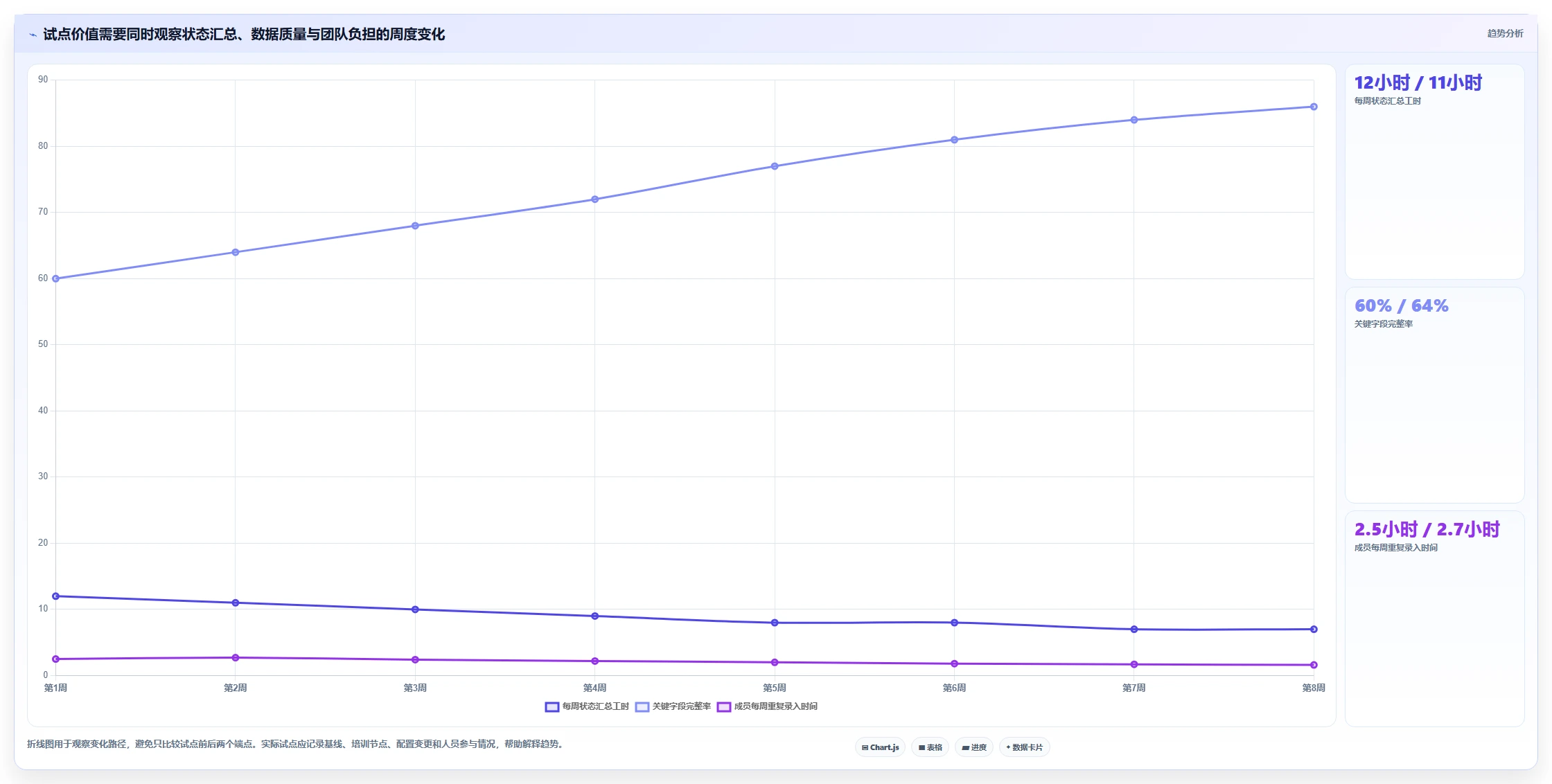The image size is (1552, 784).
Task: Click the lightning icon beside the panel title
Action: (33, 35)
